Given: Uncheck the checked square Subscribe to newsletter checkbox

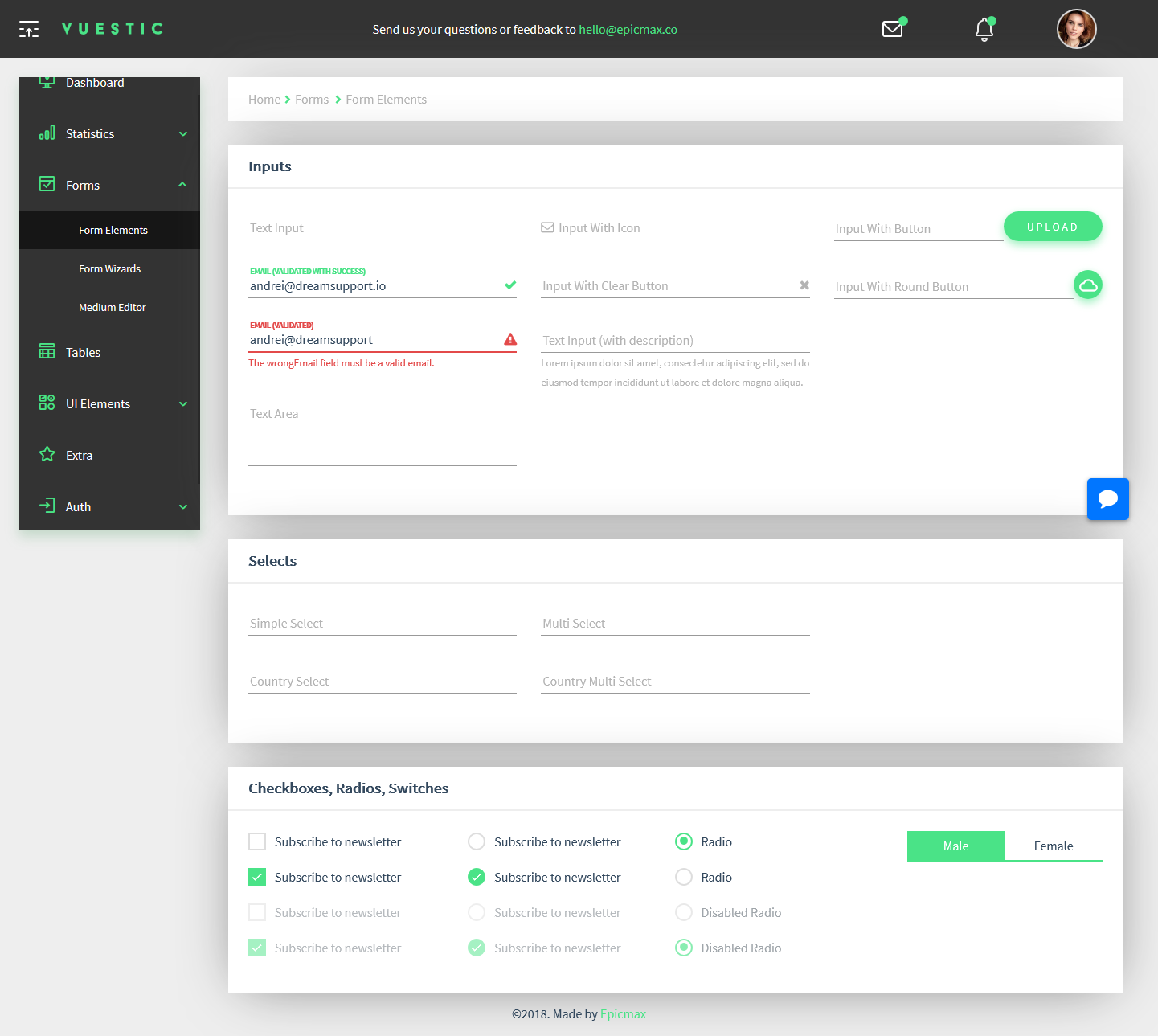Looking at the screenshot, I should tap(257, 877).
